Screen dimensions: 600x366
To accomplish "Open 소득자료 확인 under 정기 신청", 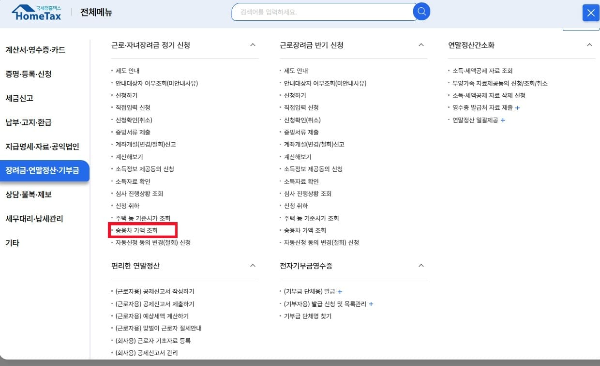I will [x=133, y=181].
